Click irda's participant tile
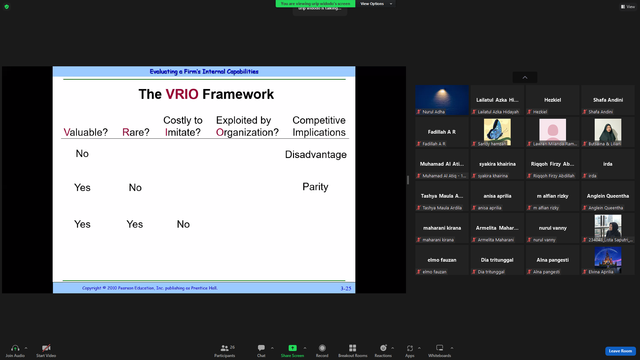The height and width of the screenshot is (360, 640). pos(608,164)
